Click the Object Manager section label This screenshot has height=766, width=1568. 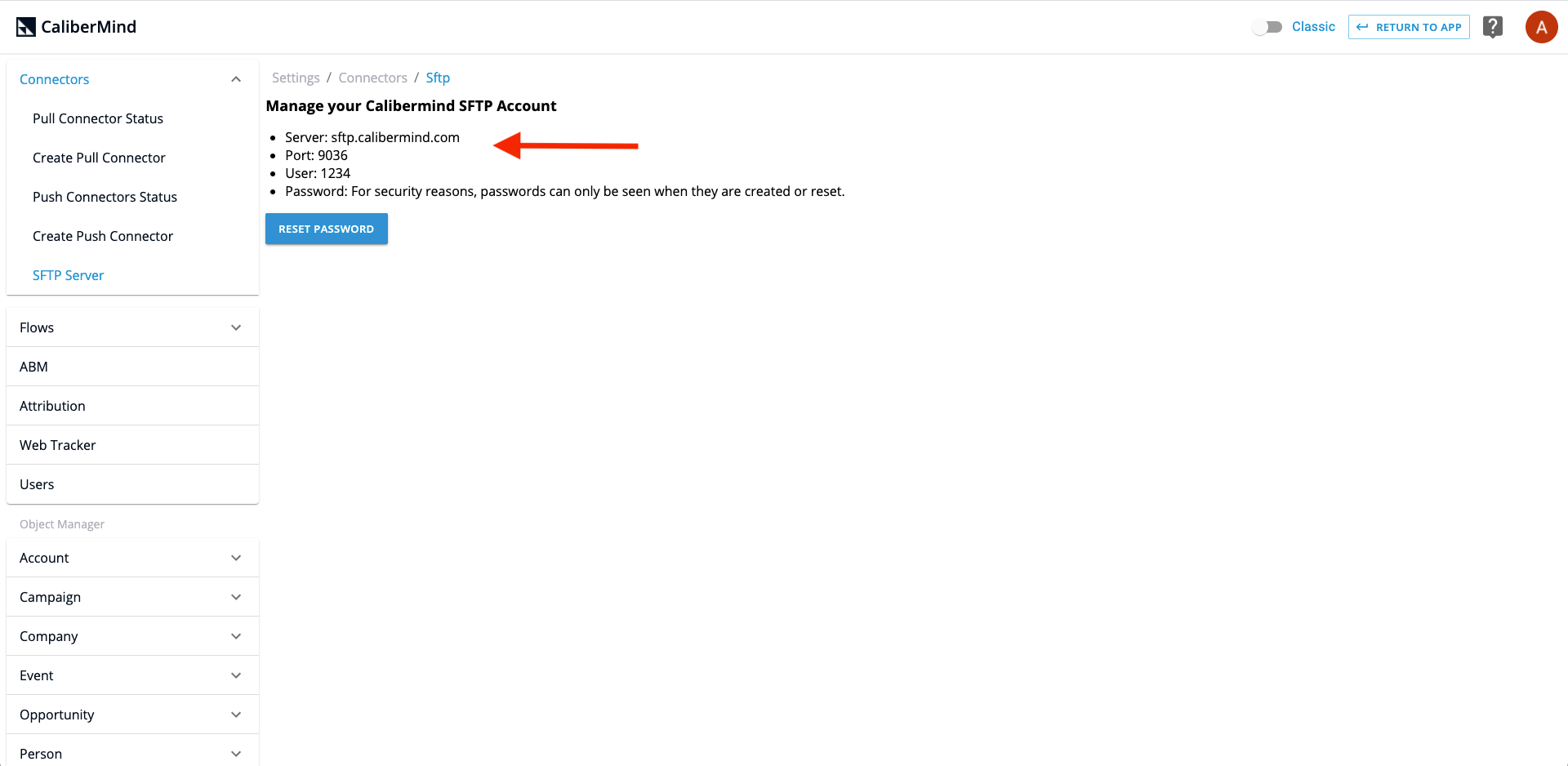coord(62,524)
